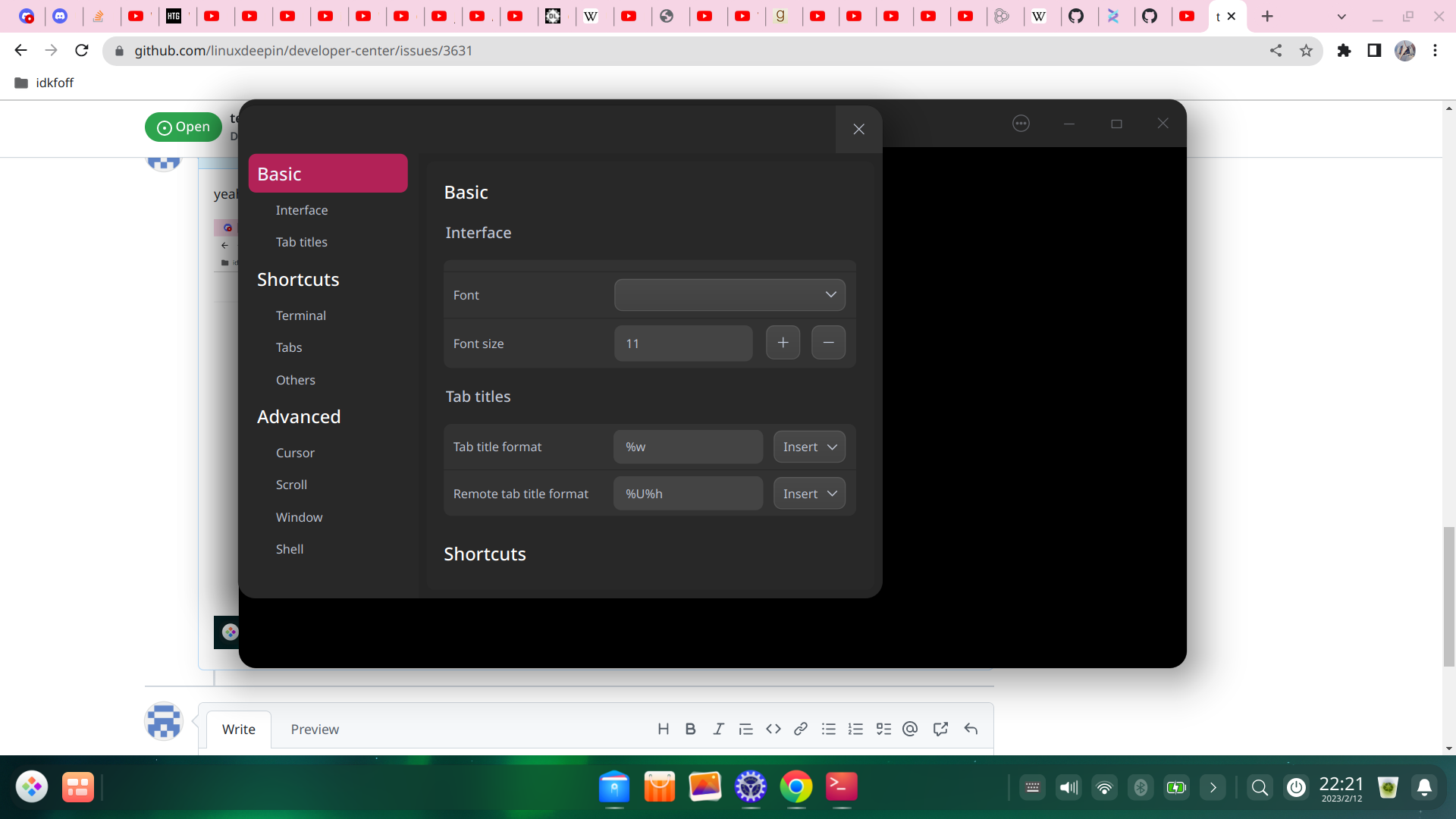Insert a bulleted list in the comment

[x=828, y=729]
